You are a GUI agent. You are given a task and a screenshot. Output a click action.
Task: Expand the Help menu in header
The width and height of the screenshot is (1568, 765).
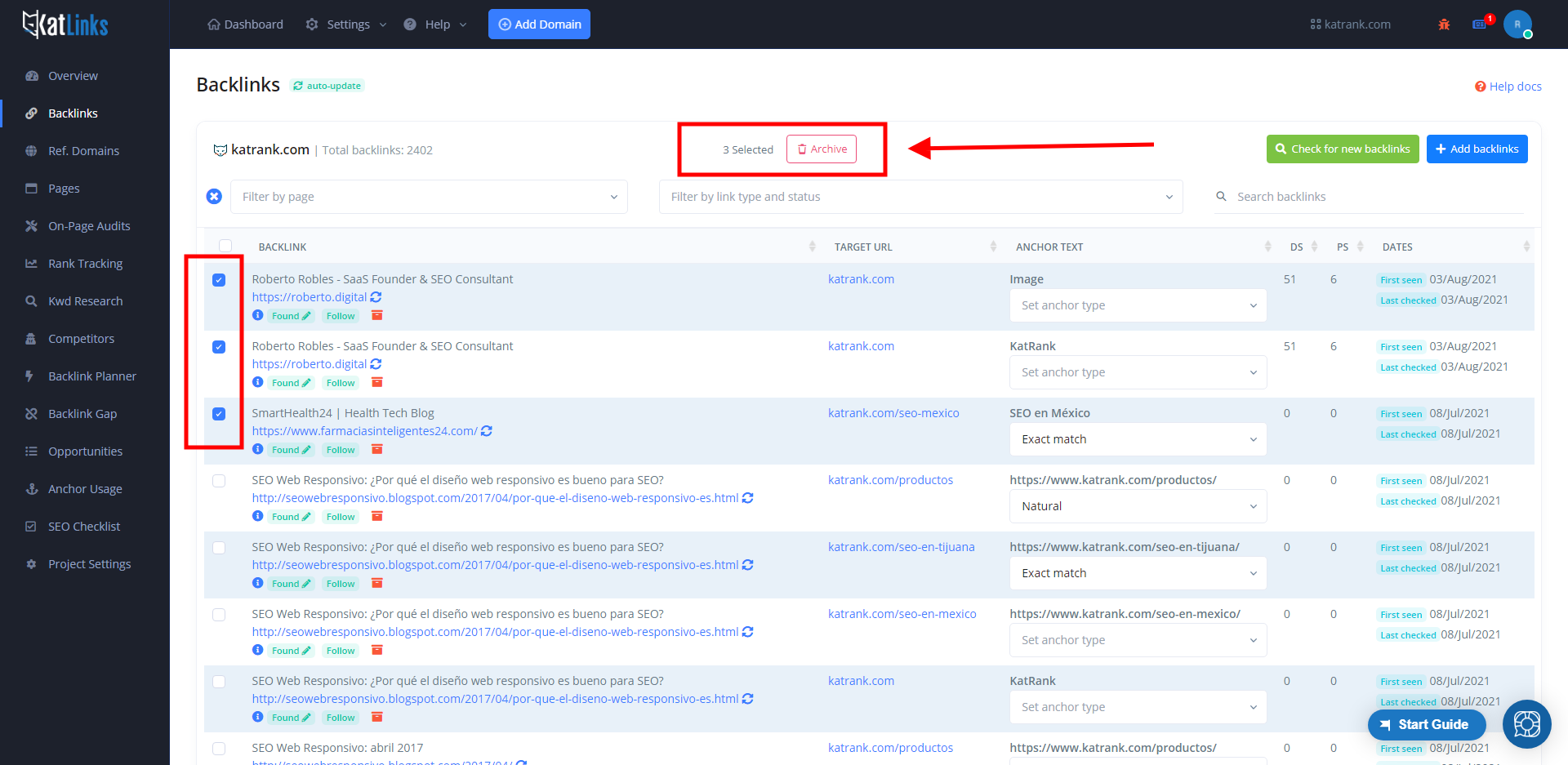[435, 24]
